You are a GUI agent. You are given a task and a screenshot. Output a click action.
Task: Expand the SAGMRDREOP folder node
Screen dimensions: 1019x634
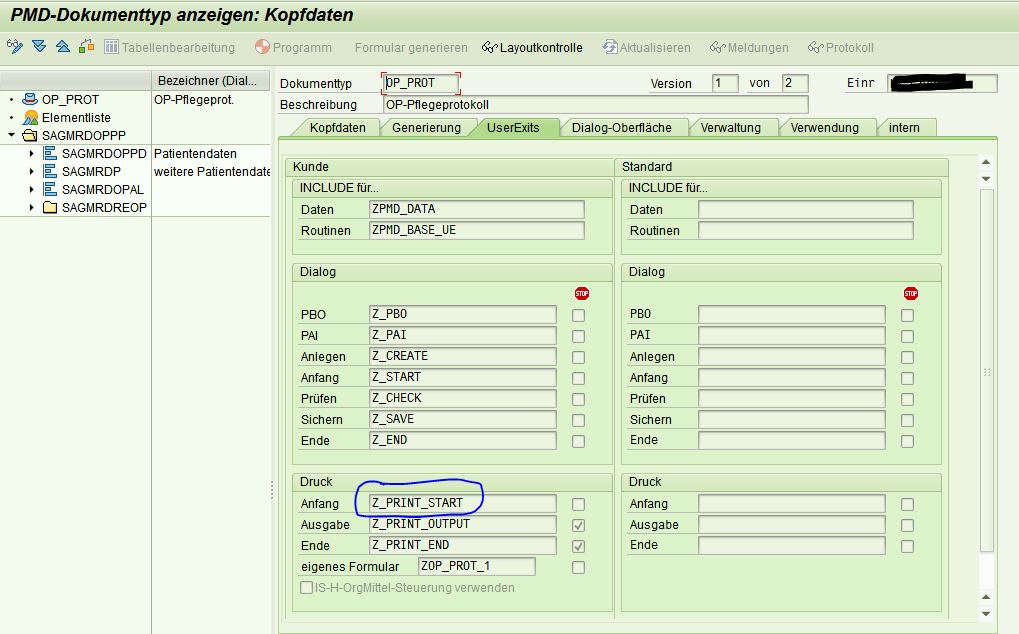[x=32, y=207]
